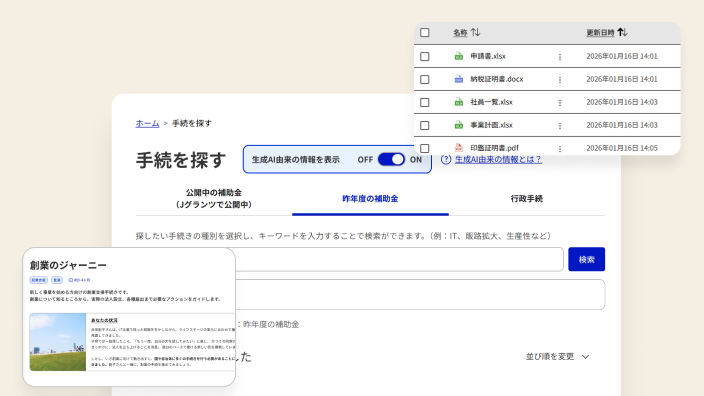This screenshot has height=396, width=704.
Task: Switch to 公開中の補助金 tab
Action: click(214, 198)
